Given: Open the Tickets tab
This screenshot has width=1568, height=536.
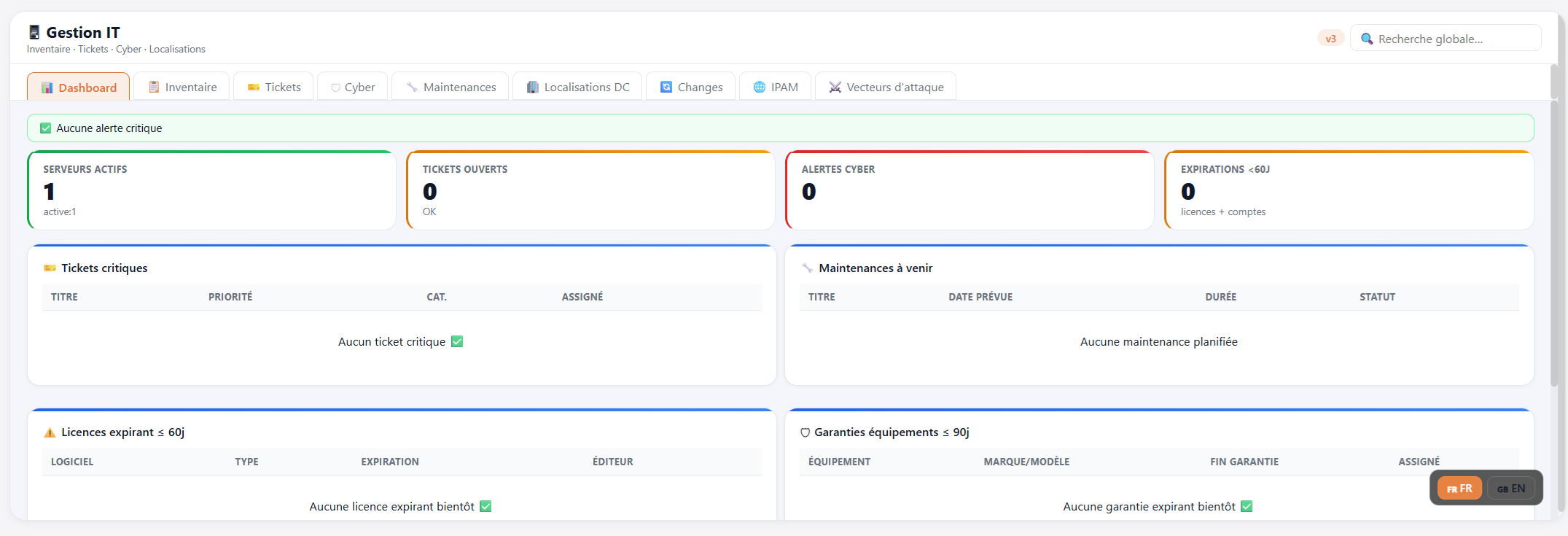Looking at the screenshot, I should (x=274, y=87).
